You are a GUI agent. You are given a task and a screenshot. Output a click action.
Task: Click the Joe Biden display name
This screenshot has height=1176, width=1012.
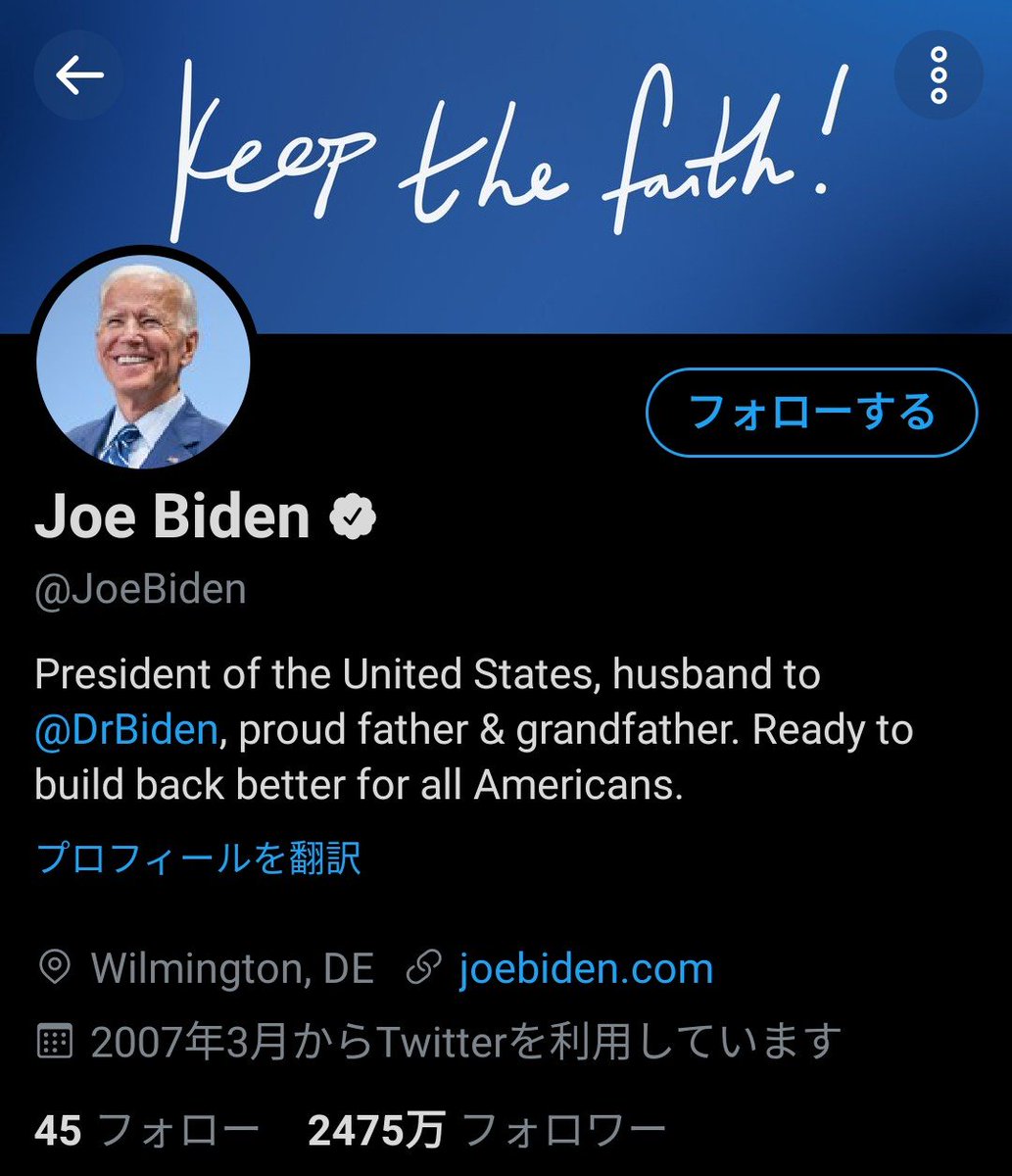[172, 516]
